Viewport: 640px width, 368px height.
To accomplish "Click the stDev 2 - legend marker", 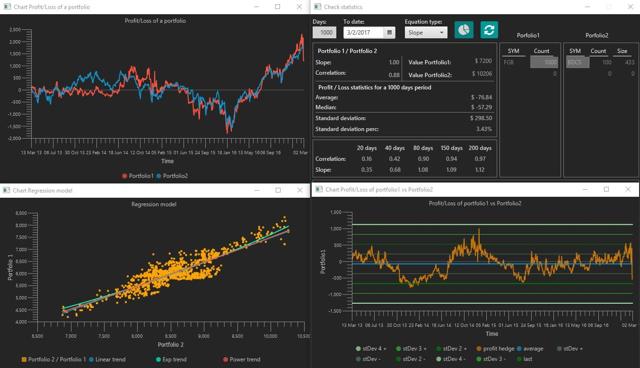I will 398,359.
